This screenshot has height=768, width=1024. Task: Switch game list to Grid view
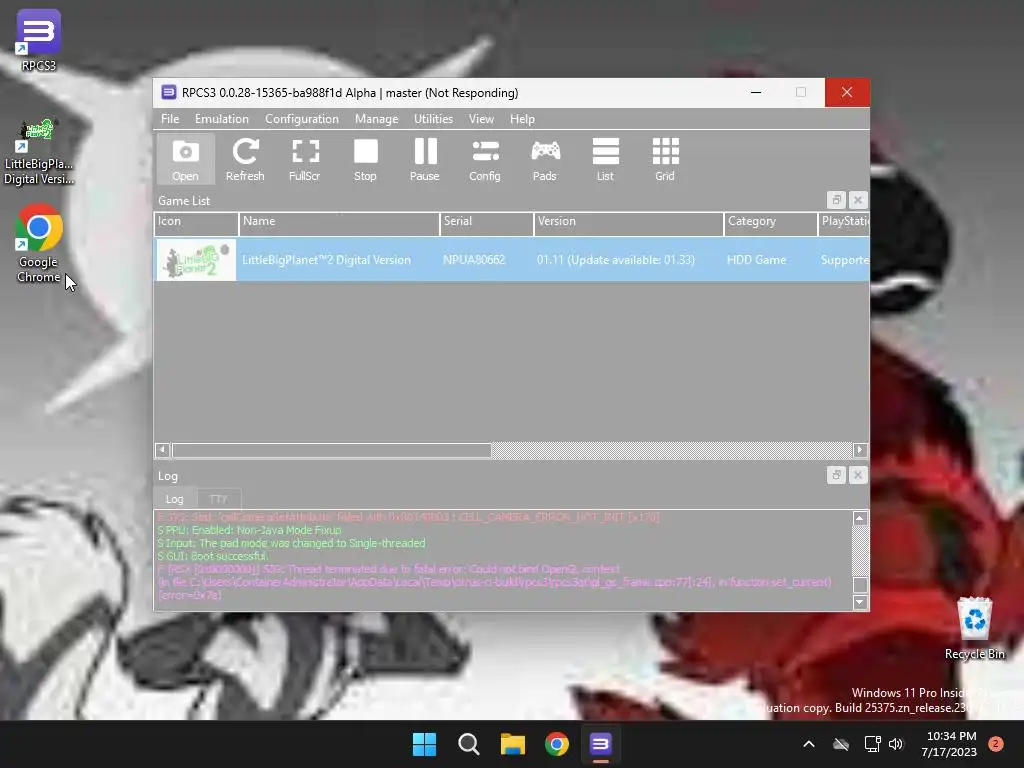click(665, 160)
